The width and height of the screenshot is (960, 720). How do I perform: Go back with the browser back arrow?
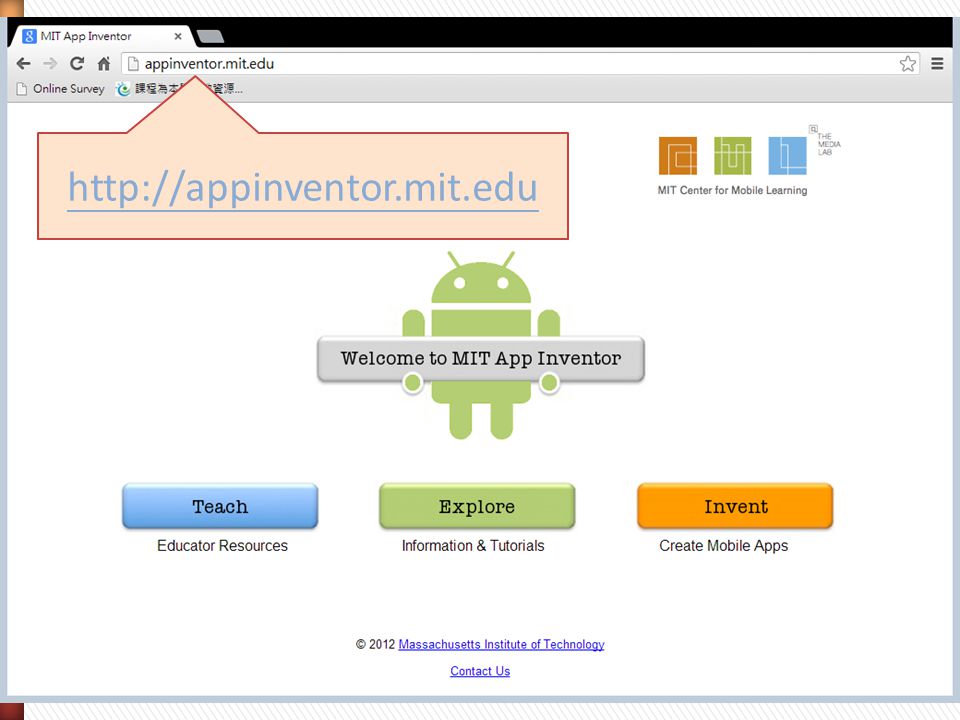click(23, 64)
